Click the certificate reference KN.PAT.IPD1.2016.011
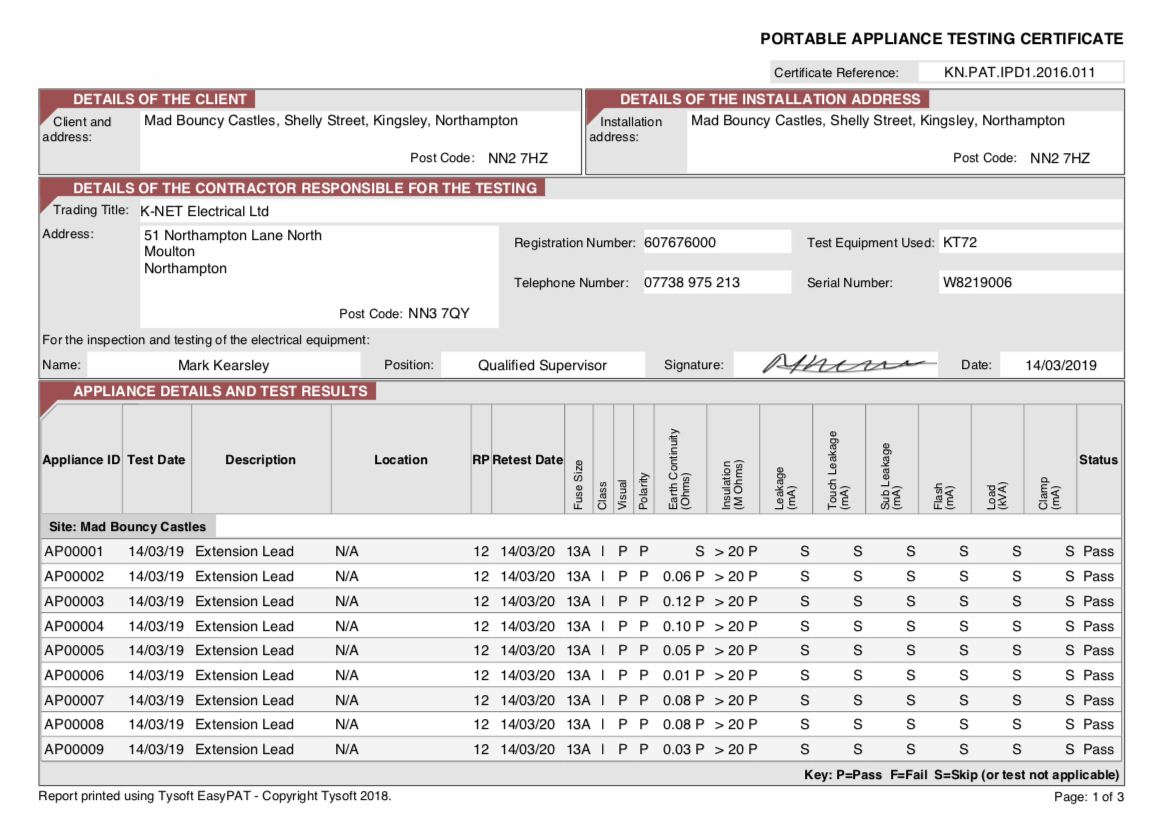Viewport: 1159px width, 832px height. [x=1019, y=72]
